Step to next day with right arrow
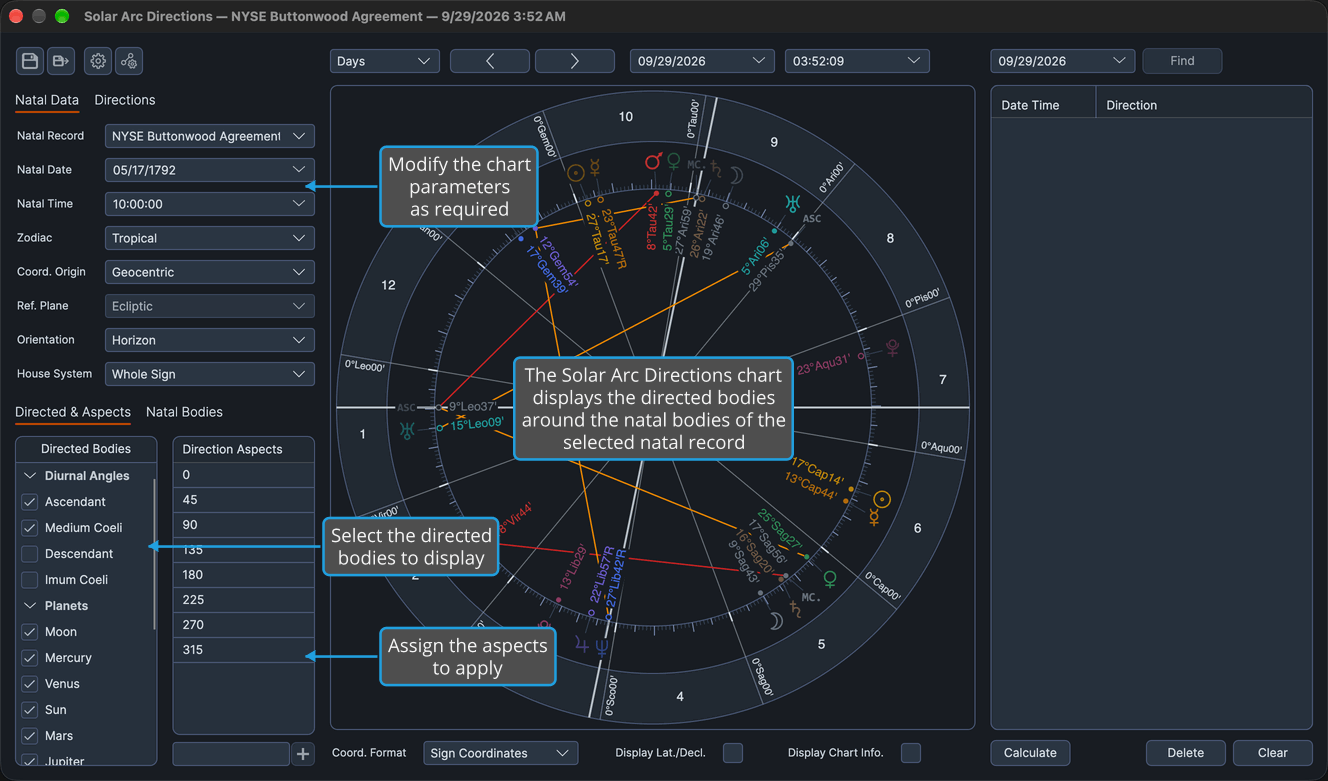 pos(575,61)
